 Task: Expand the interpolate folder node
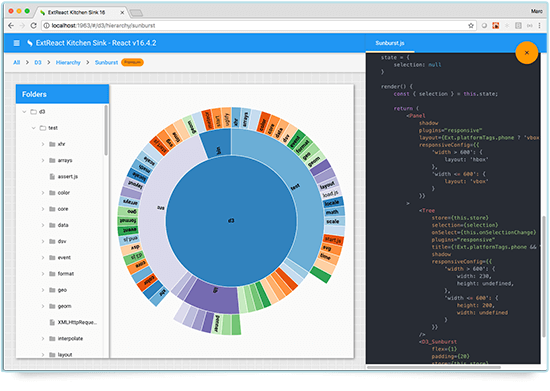click(43, 338)
